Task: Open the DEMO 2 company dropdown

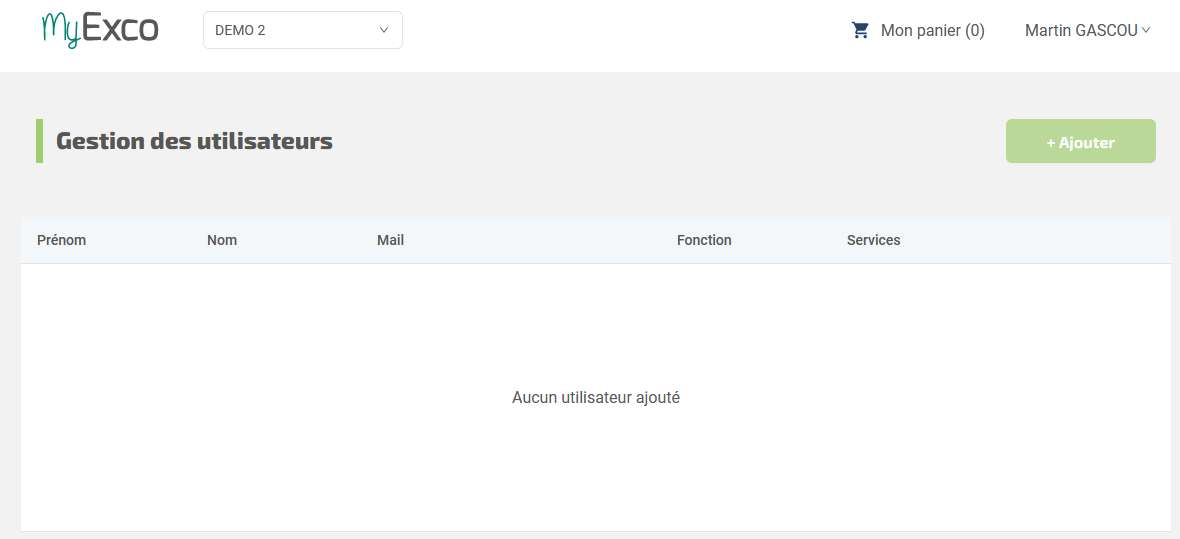Action: point(303,30)
